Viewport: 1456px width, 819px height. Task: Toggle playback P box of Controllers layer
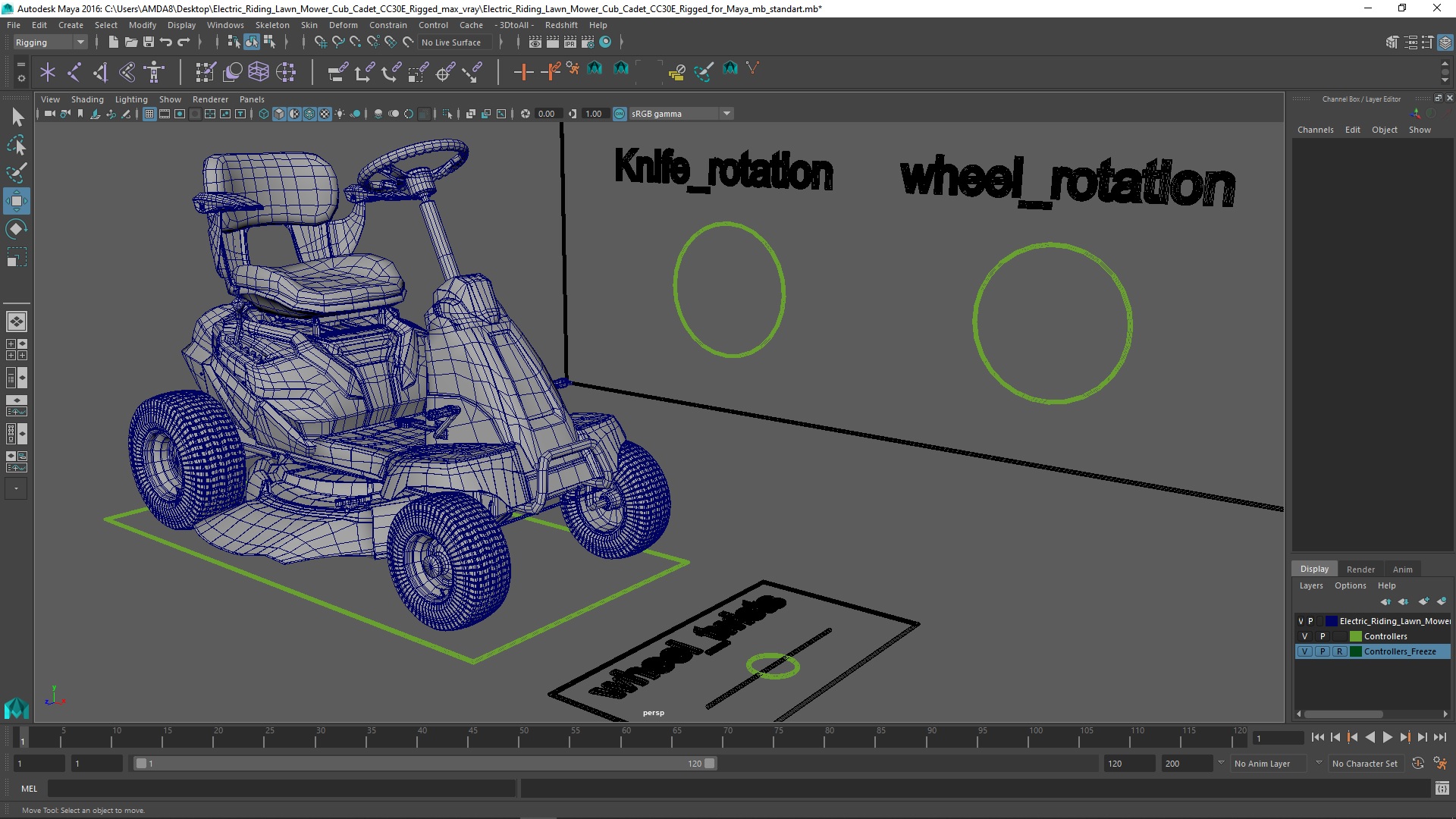pos(1323,636)
